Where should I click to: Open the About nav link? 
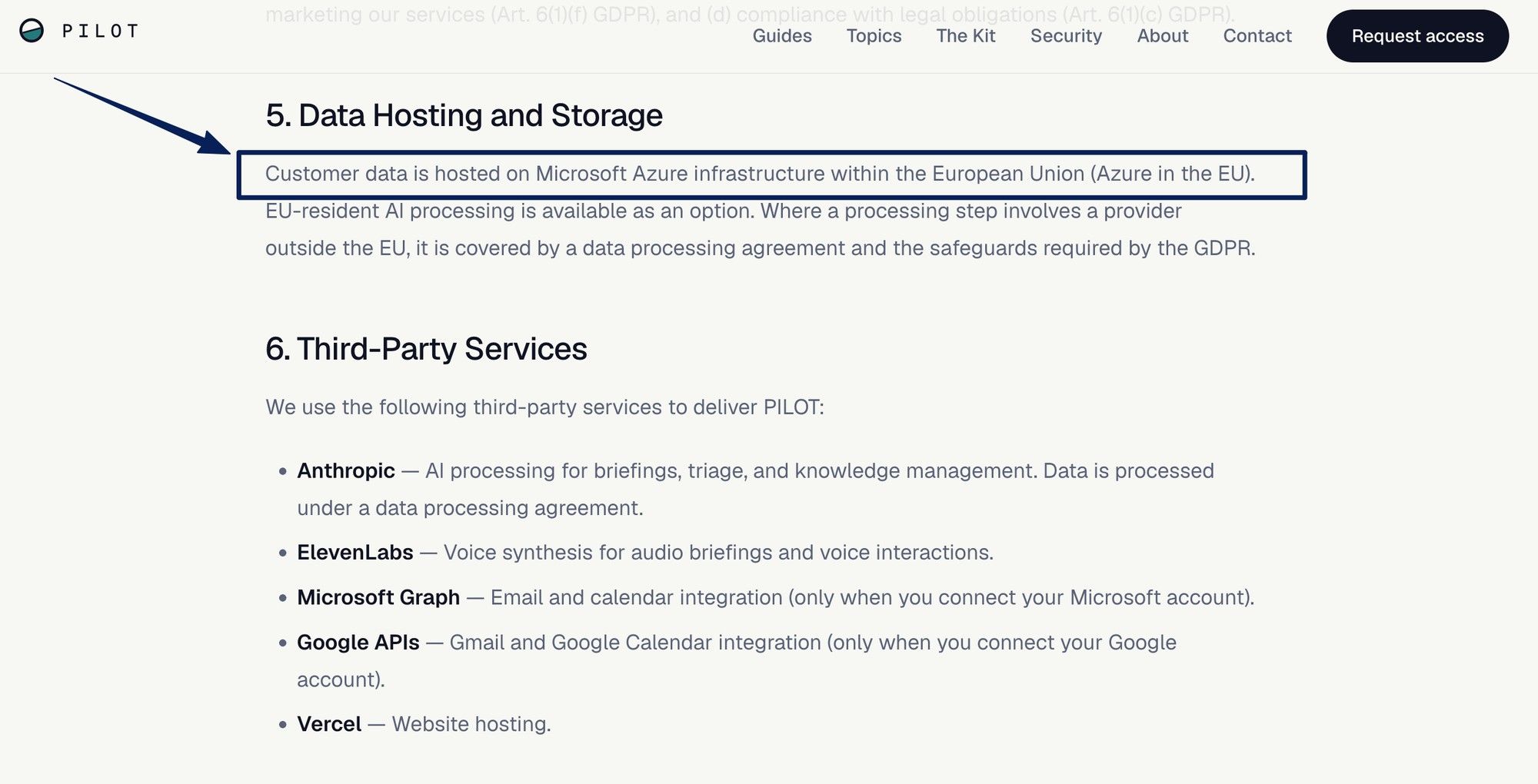1163,36
